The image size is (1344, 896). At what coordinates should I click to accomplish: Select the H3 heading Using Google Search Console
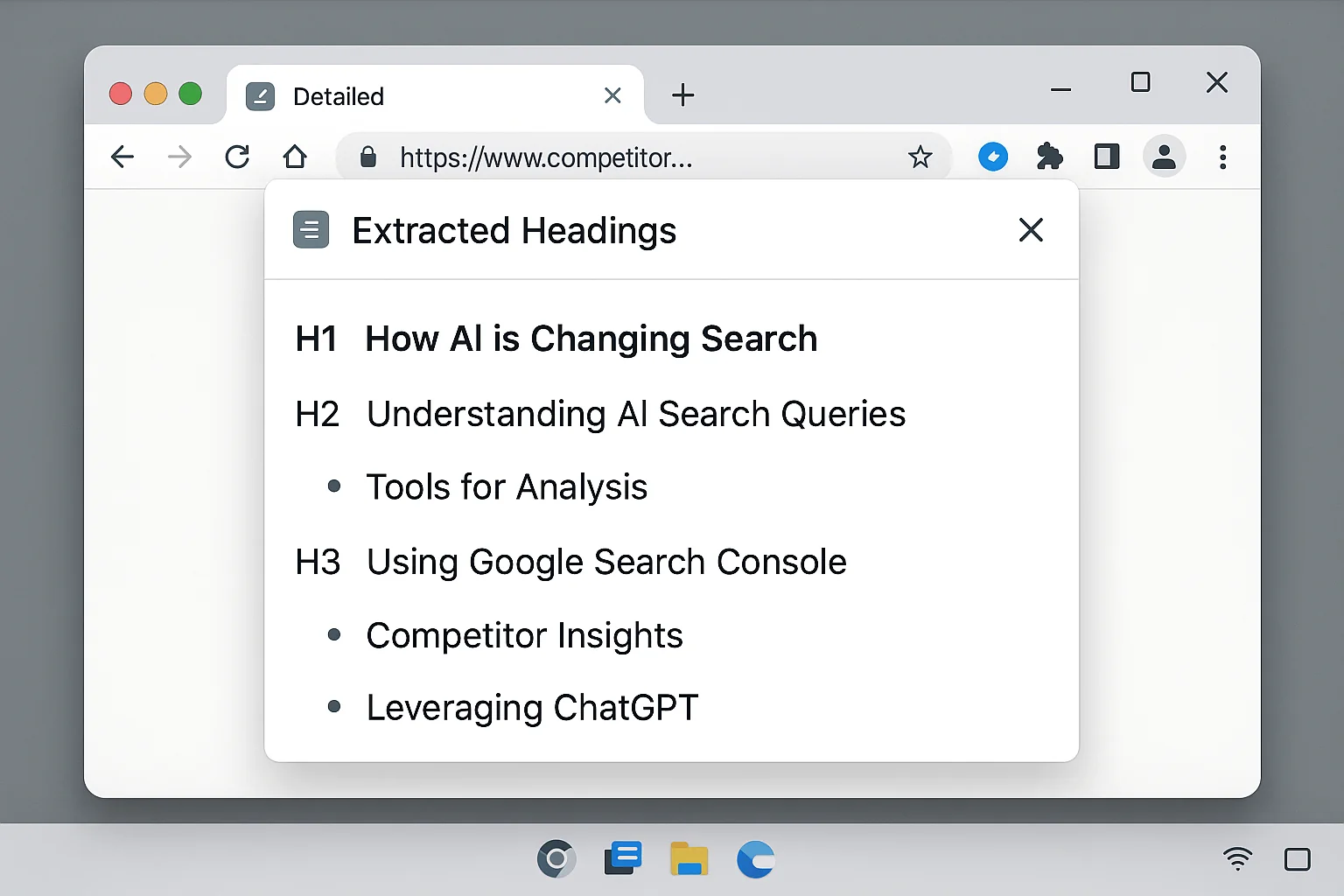(606, 562)
